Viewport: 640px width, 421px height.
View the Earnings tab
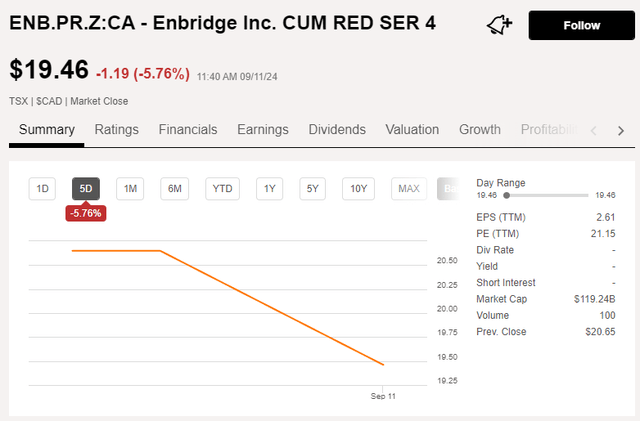[x=263, y=130]
